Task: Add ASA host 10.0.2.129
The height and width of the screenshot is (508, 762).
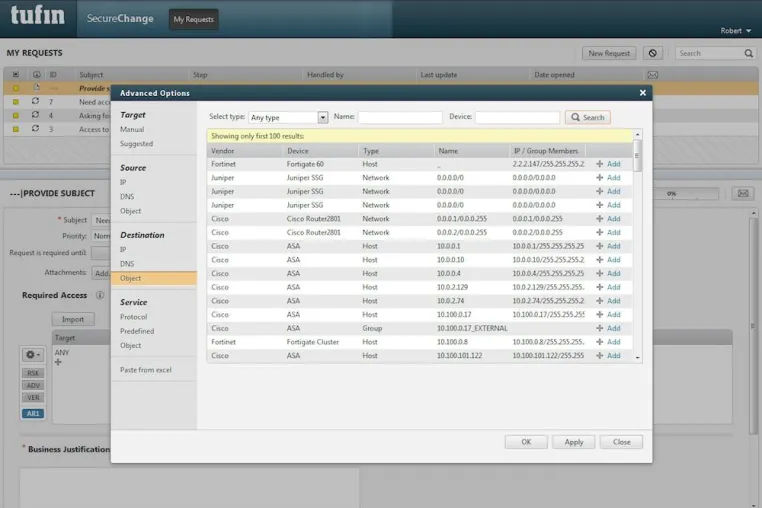Action: (608, 287)
